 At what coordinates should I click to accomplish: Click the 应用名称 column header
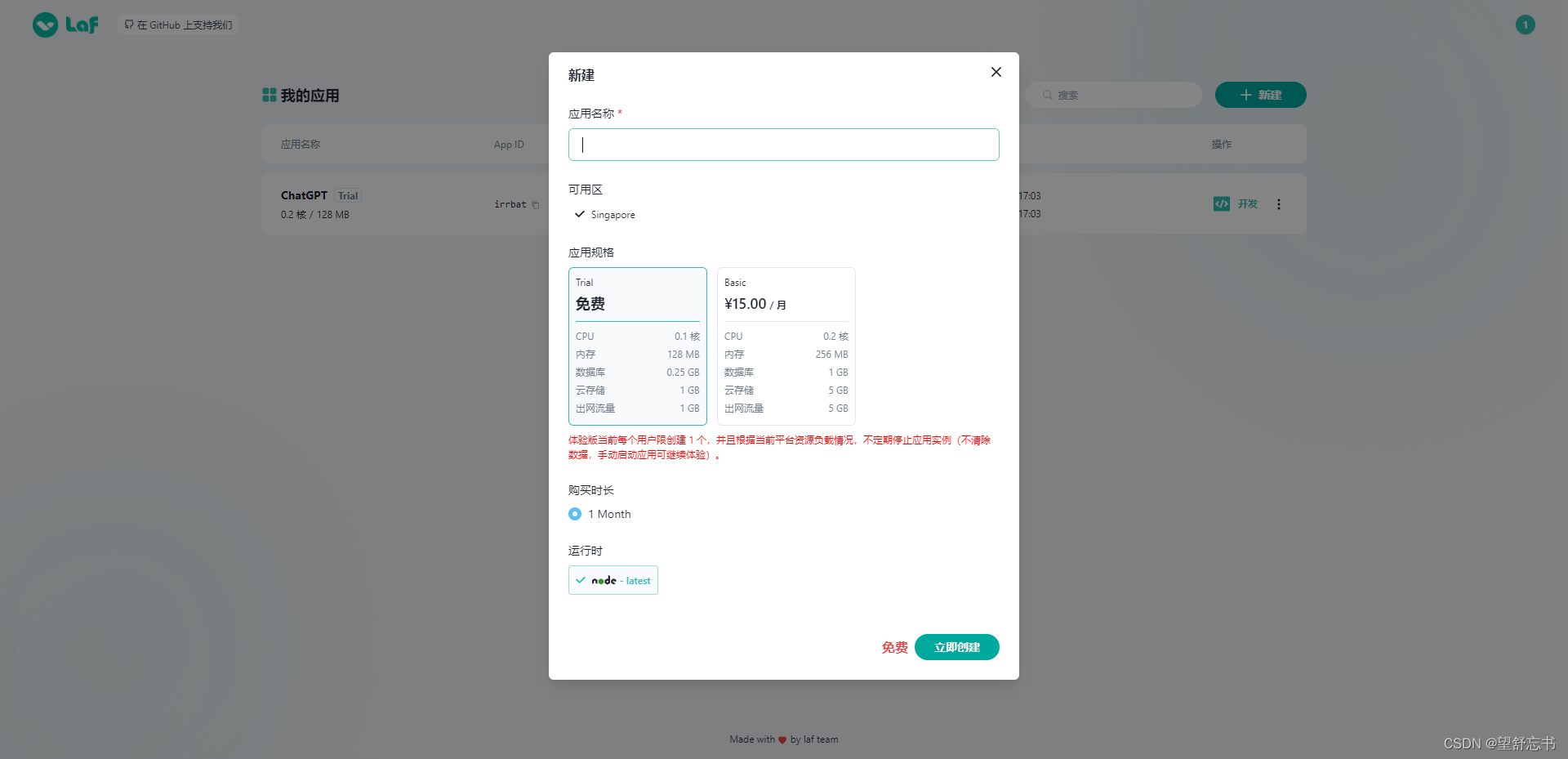coord(301,144)
